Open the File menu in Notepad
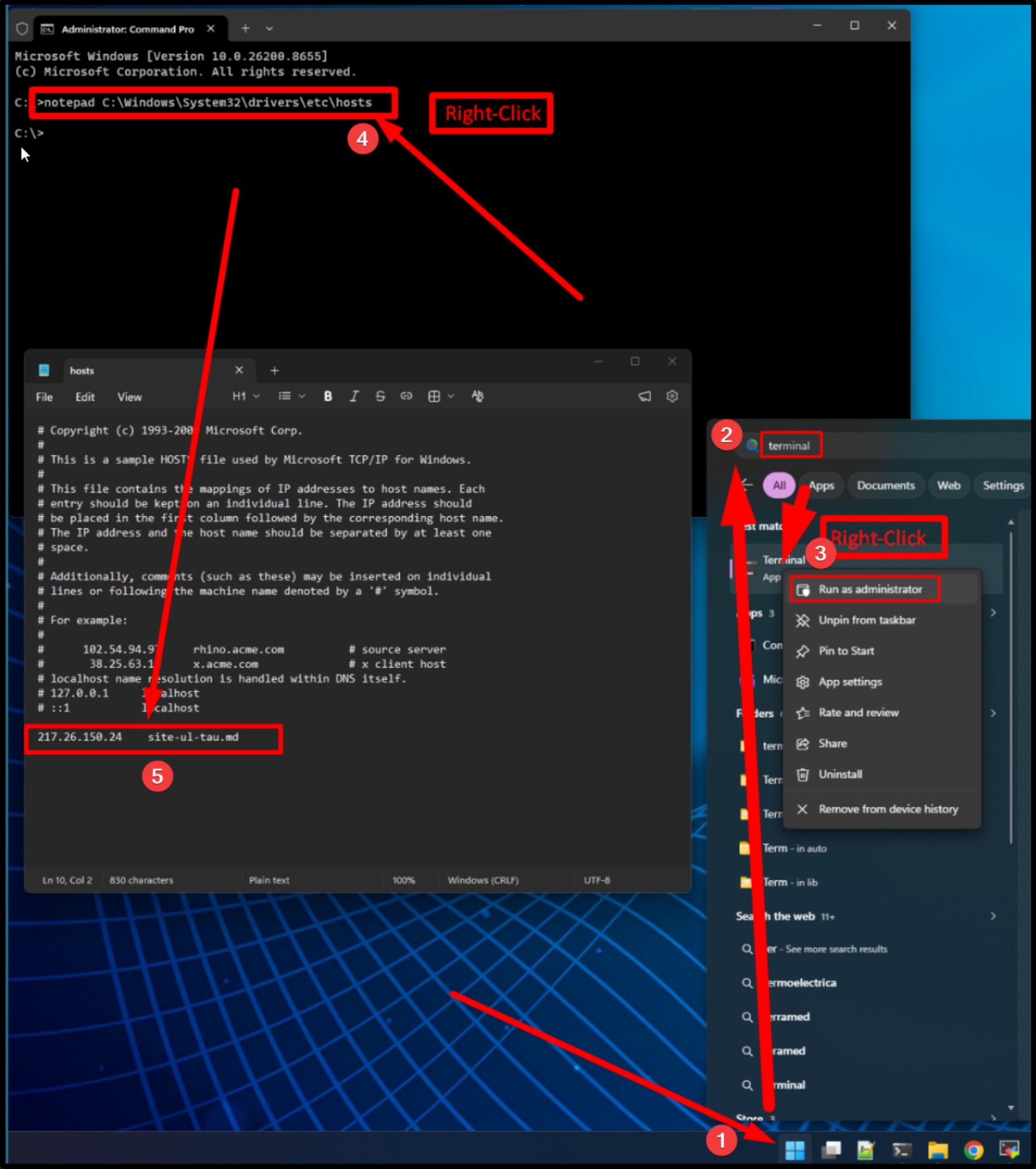The image size is (1036, 1169). (x=44, y=397)
